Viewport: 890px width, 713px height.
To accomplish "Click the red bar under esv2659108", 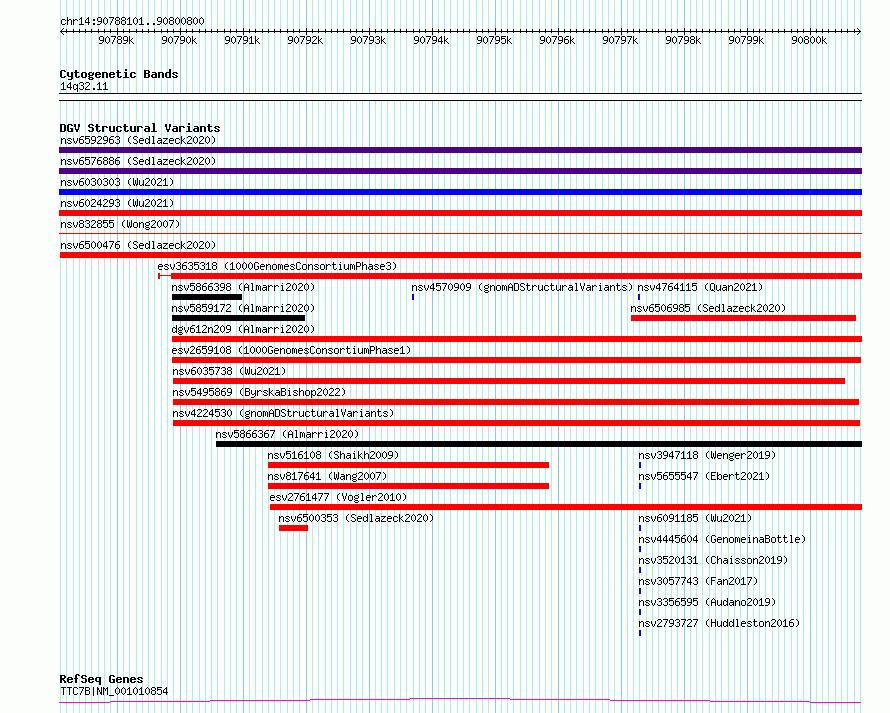I will 517,360.
